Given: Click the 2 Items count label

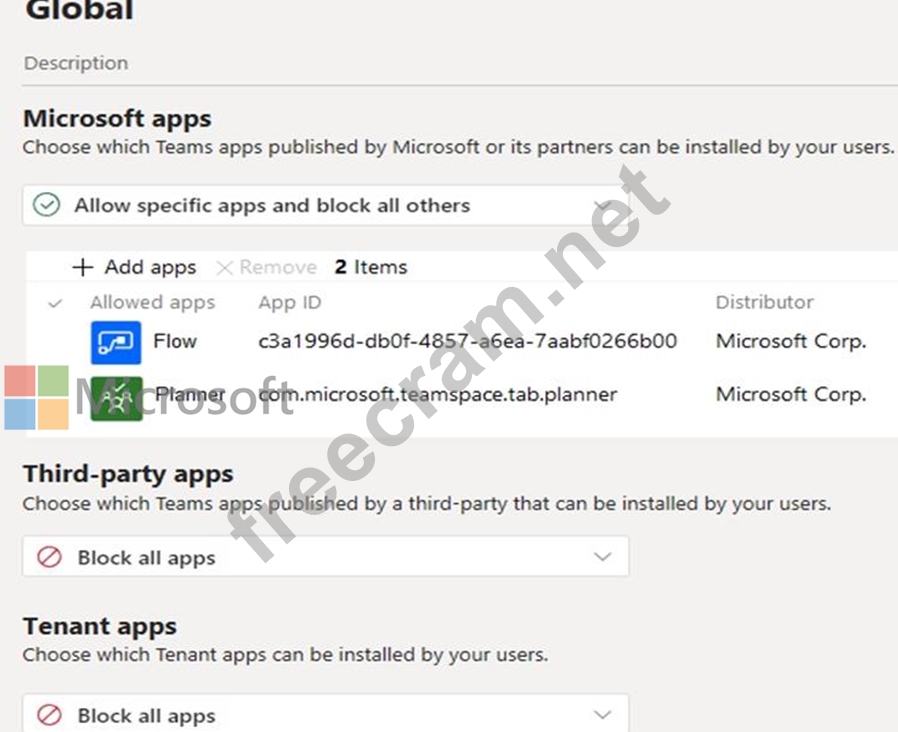Looking at the screenshot, I should point(371,267).
